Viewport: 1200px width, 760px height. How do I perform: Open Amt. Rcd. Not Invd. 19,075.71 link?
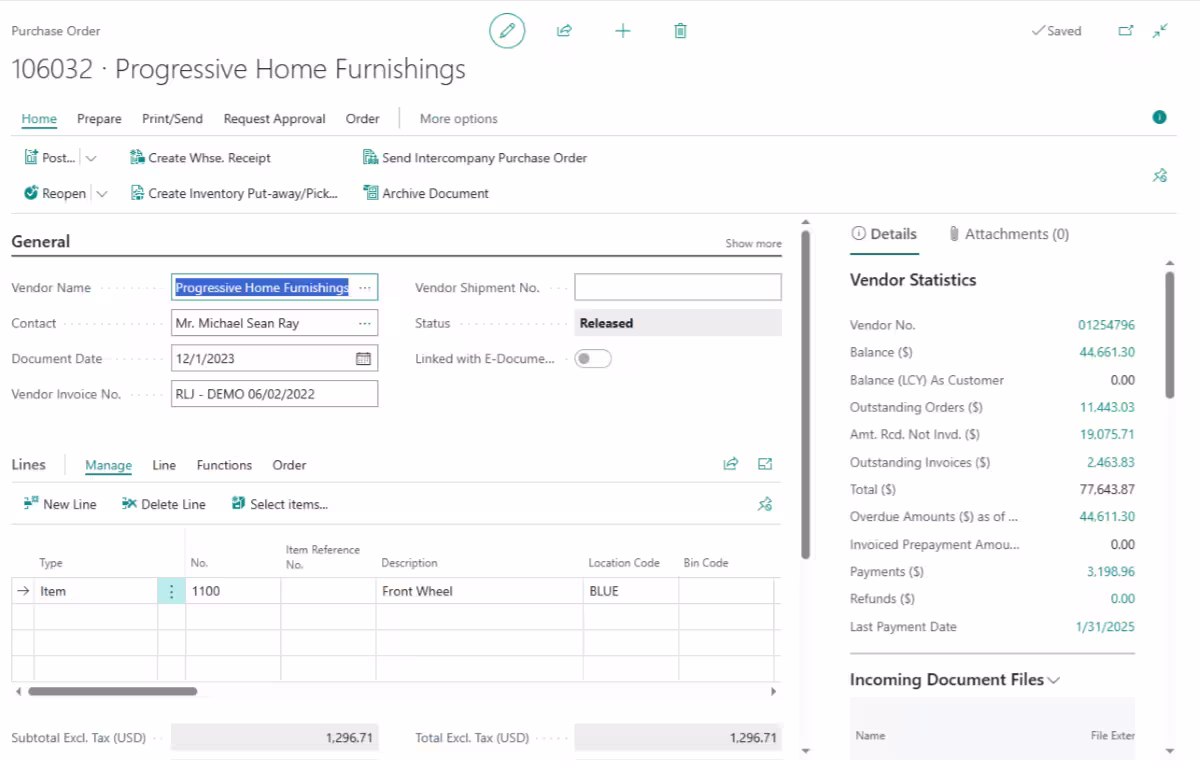[1107, 435]
